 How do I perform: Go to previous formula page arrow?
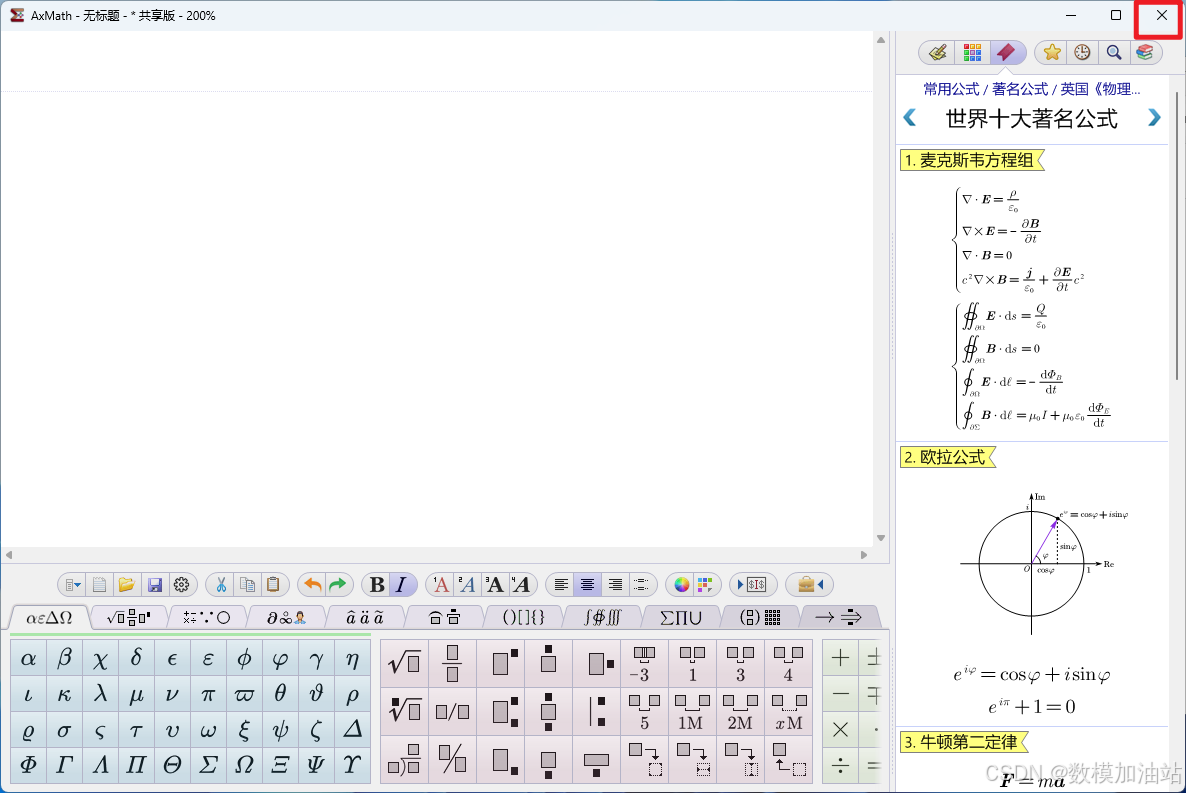click(x=910, y=118)
